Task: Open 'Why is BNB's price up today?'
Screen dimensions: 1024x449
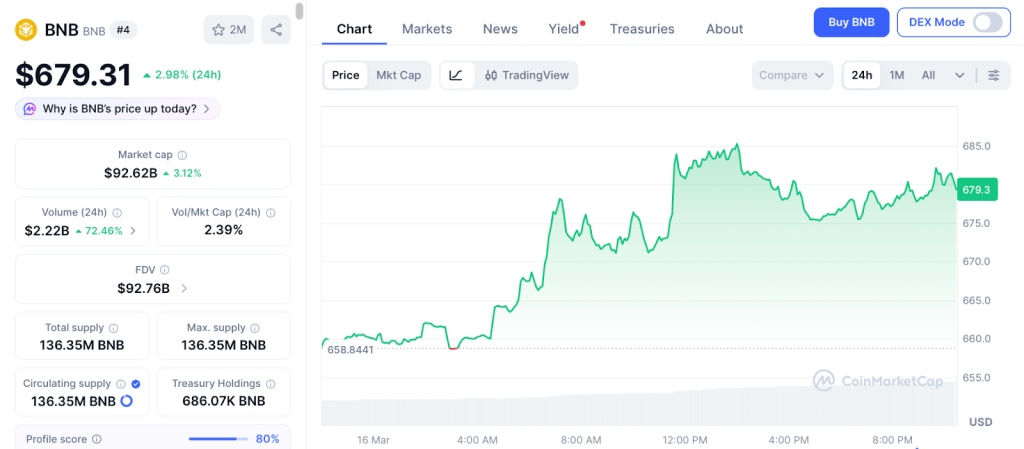Action: (118, 109)
